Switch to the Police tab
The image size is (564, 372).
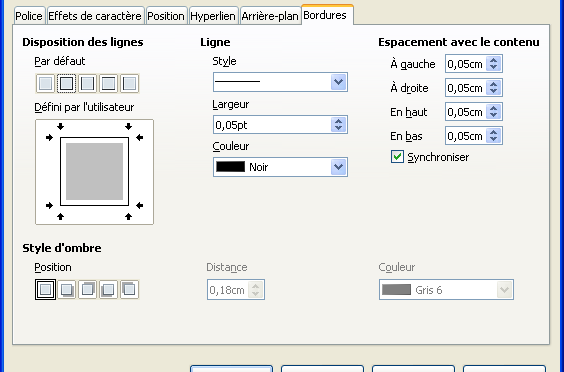pyautogui.click(x=29, y=16)
